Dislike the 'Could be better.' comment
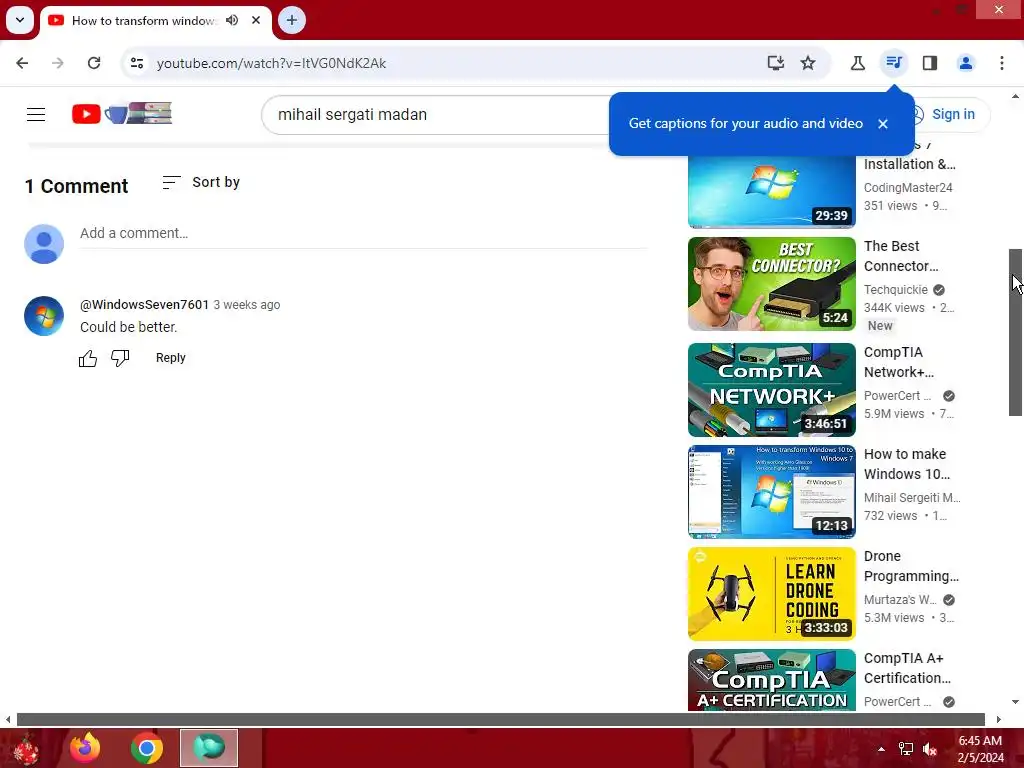Image resolution: width=1024 pixels, height=768 pixels. click(120, 358)
